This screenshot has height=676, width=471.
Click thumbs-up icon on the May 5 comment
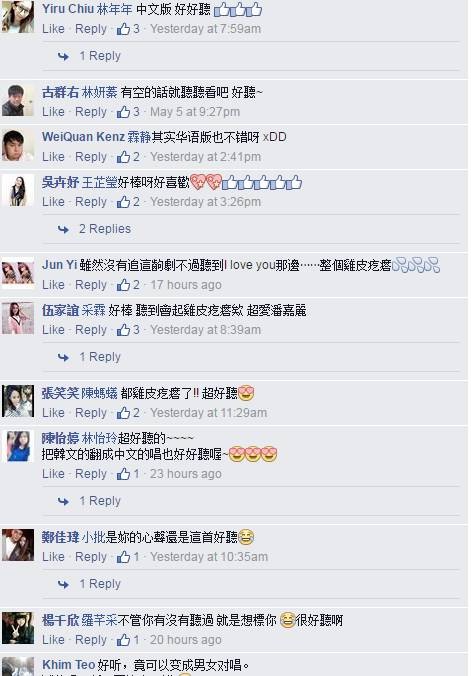pyautogui.click(x=123, y=112)
